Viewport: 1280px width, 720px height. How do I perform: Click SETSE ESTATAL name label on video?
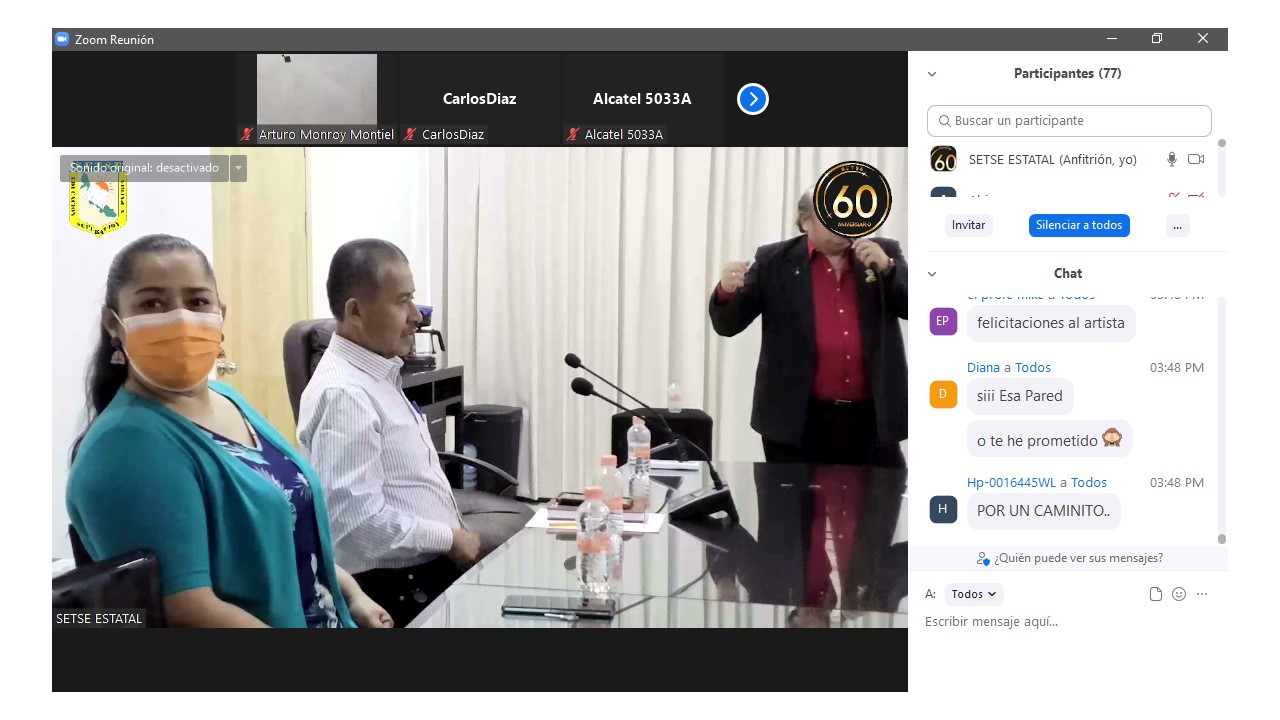pyautogui.click(x=99, y=619)
